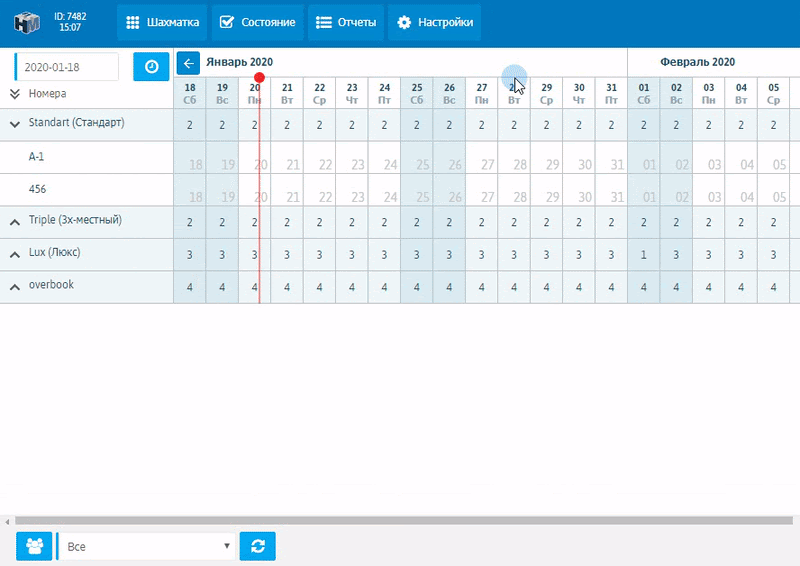The height and width of the screenshot is (566, 800).
Task: Expand the overbook category
Action: [x=15, y=286]
